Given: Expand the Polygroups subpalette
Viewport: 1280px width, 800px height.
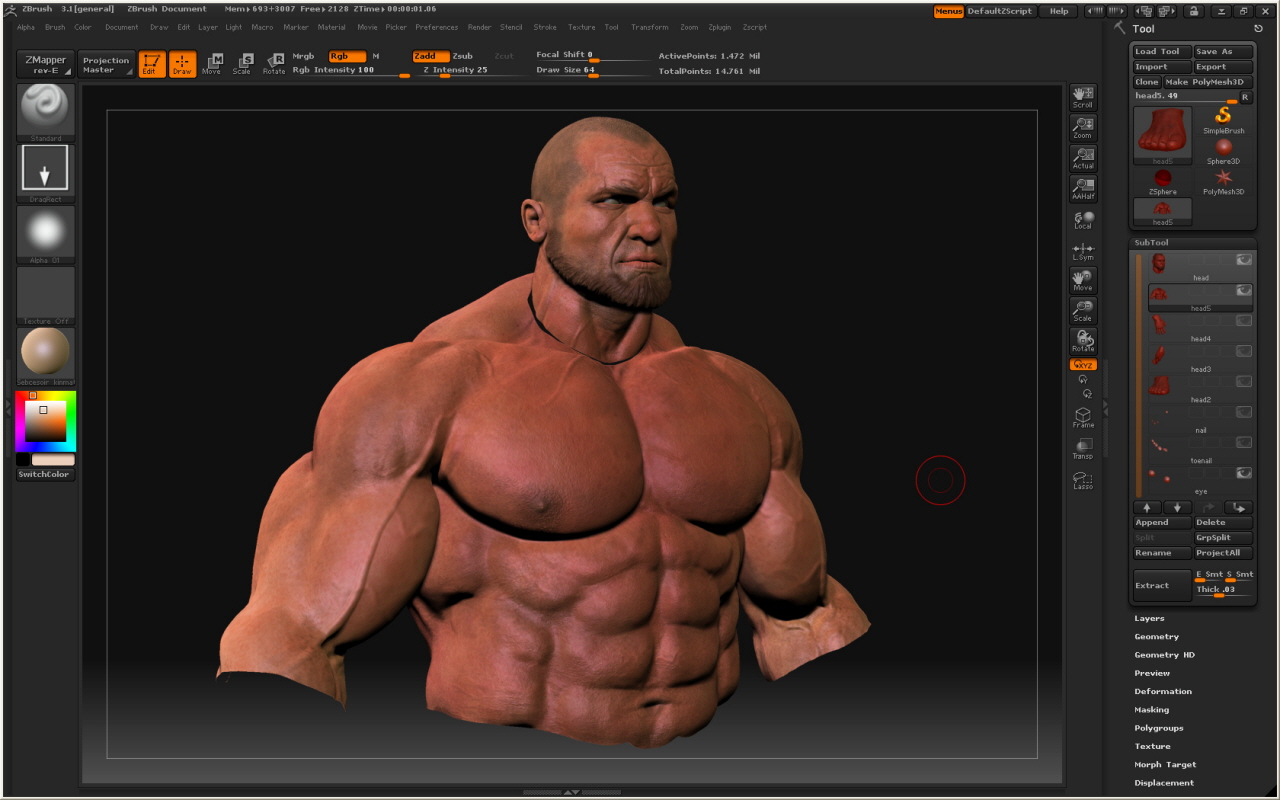Looking at the screenshot, I should pyautogui.click(x=1159, y=728).
